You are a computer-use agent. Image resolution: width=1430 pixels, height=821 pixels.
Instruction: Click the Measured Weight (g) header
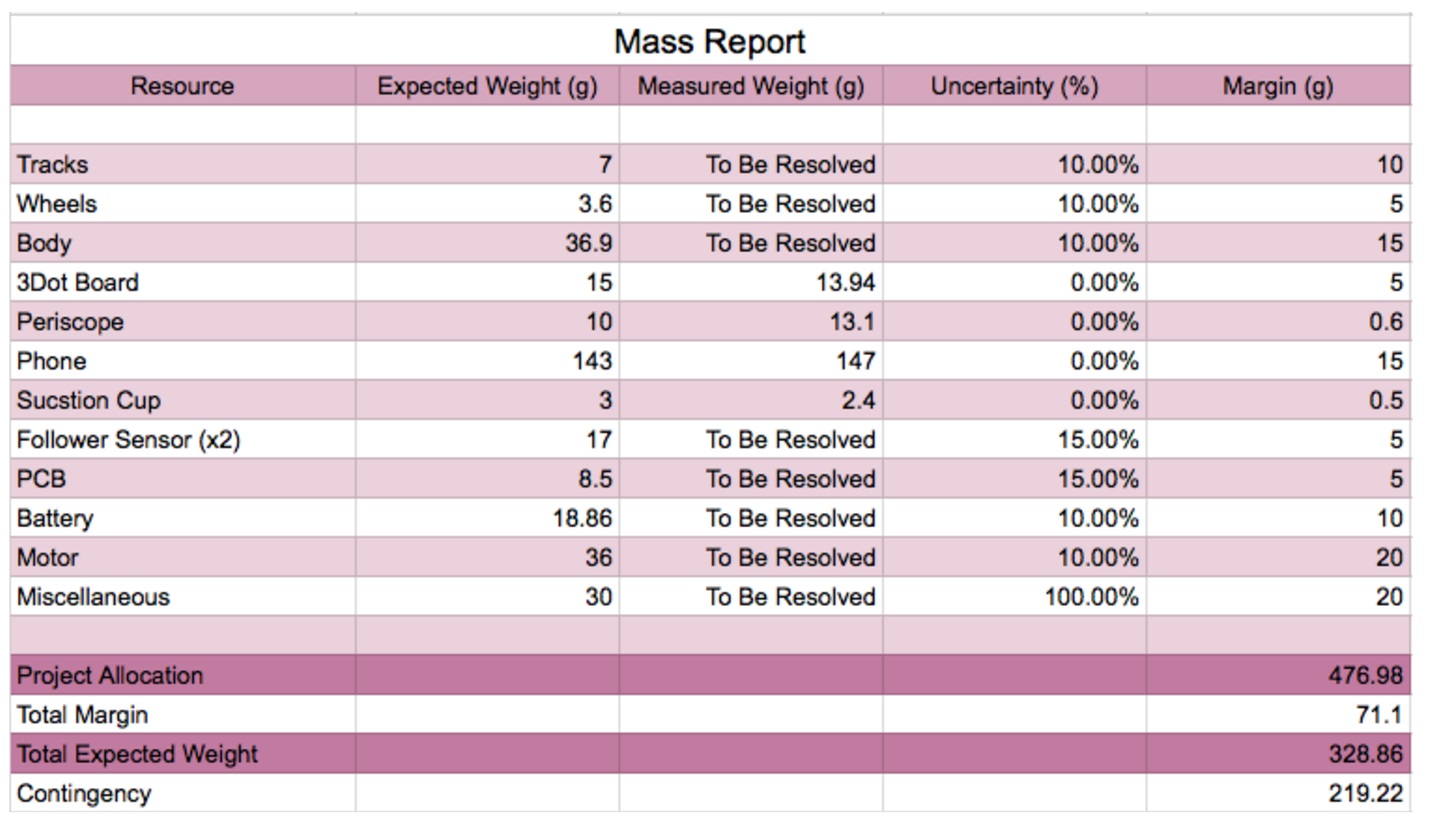pyautogui.click(x=751, y=86)
